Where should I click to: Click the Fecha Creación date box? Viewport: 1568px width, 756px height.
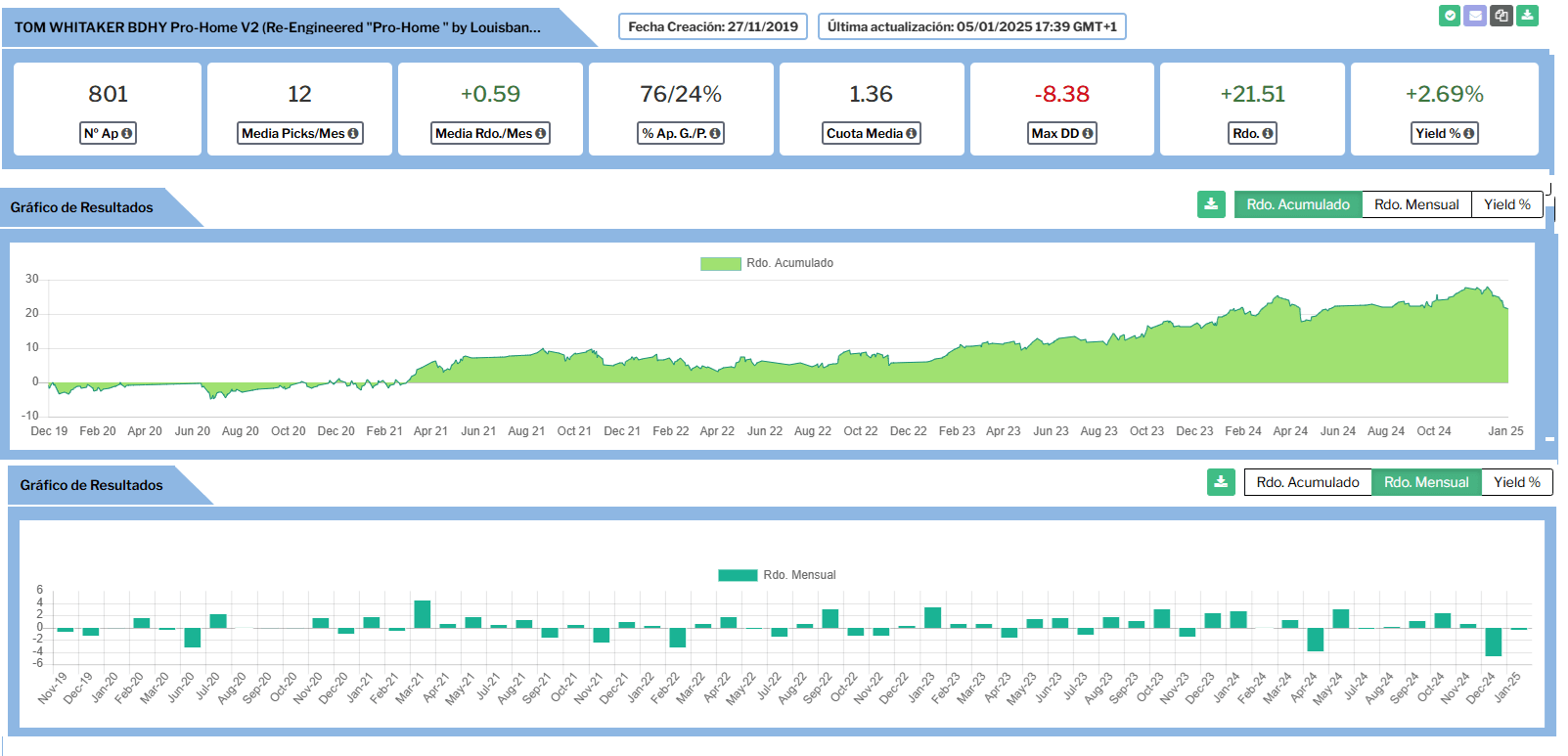pyautogui.click(x=712, y=27)
